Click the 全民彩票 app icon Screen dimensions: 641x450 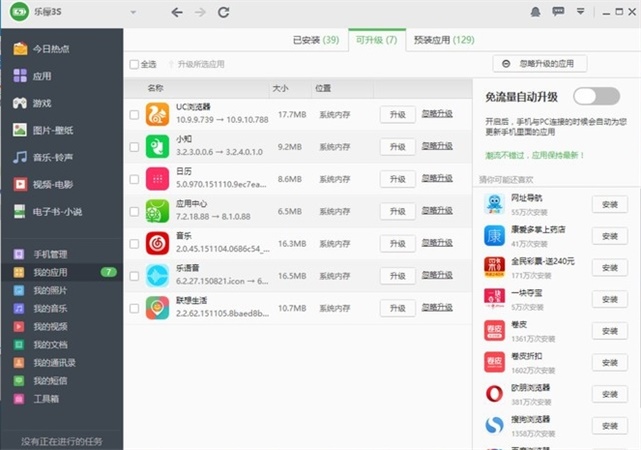494,267
